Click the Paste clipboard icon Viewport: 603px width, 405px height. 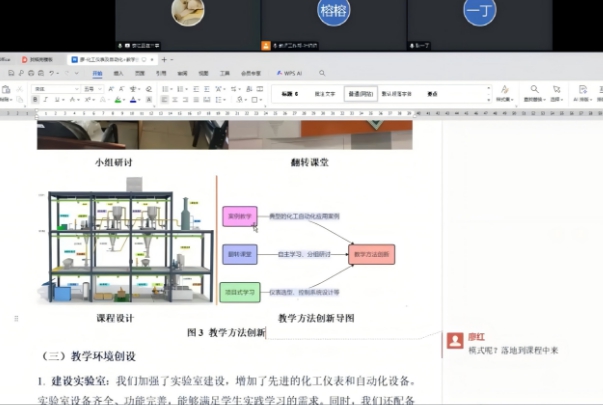[6, 90]
